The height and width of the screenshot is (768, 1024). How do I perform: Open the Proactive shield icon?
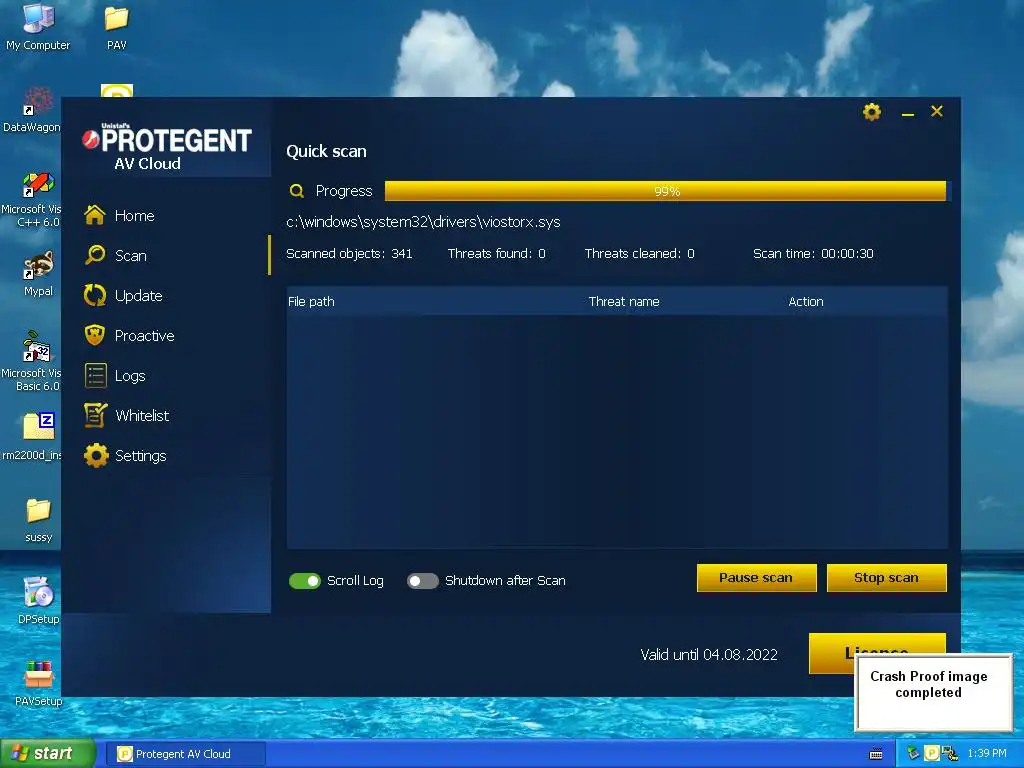click(x=95, y=335)
